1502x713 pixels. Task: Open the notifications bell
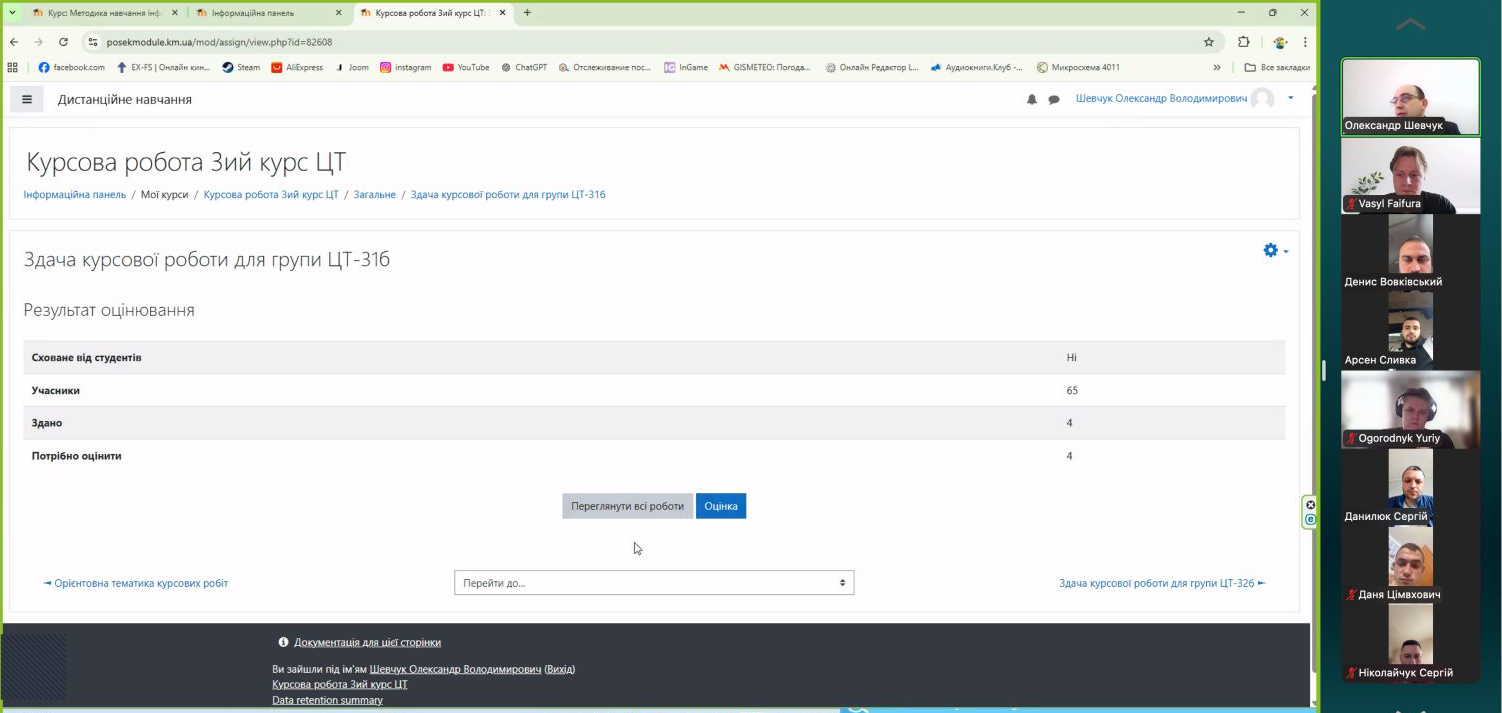click(1032, 100)
